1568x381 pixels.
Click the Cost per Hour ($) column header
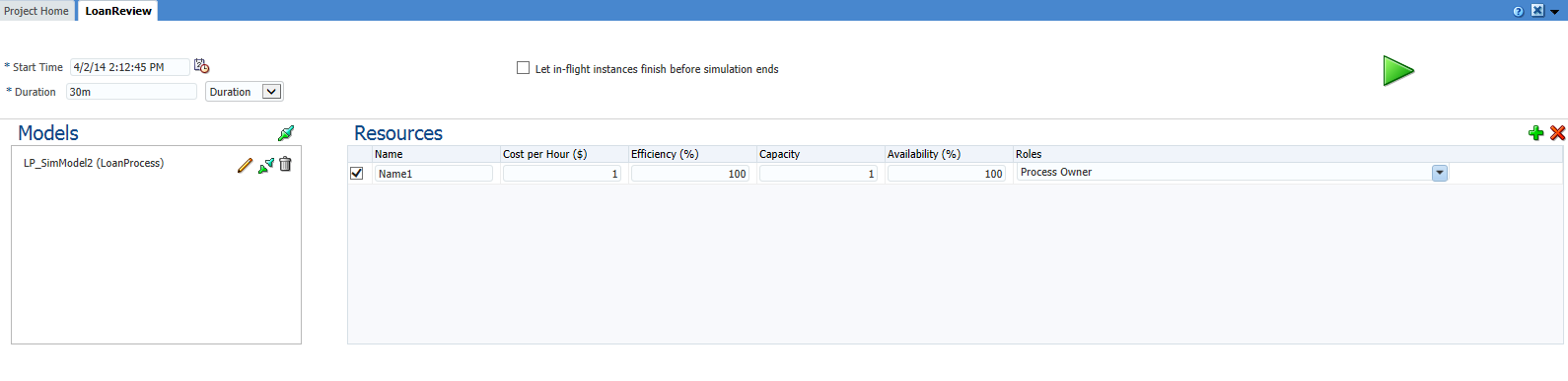[565, 154]
